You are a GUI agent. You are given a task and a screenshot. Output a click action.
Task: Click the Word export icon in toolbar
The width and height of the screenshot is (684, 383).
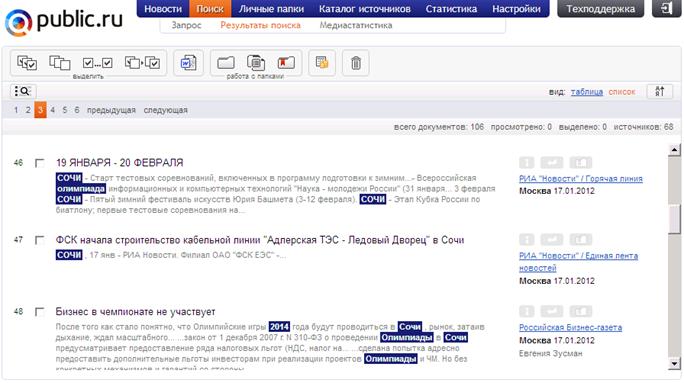188,63
